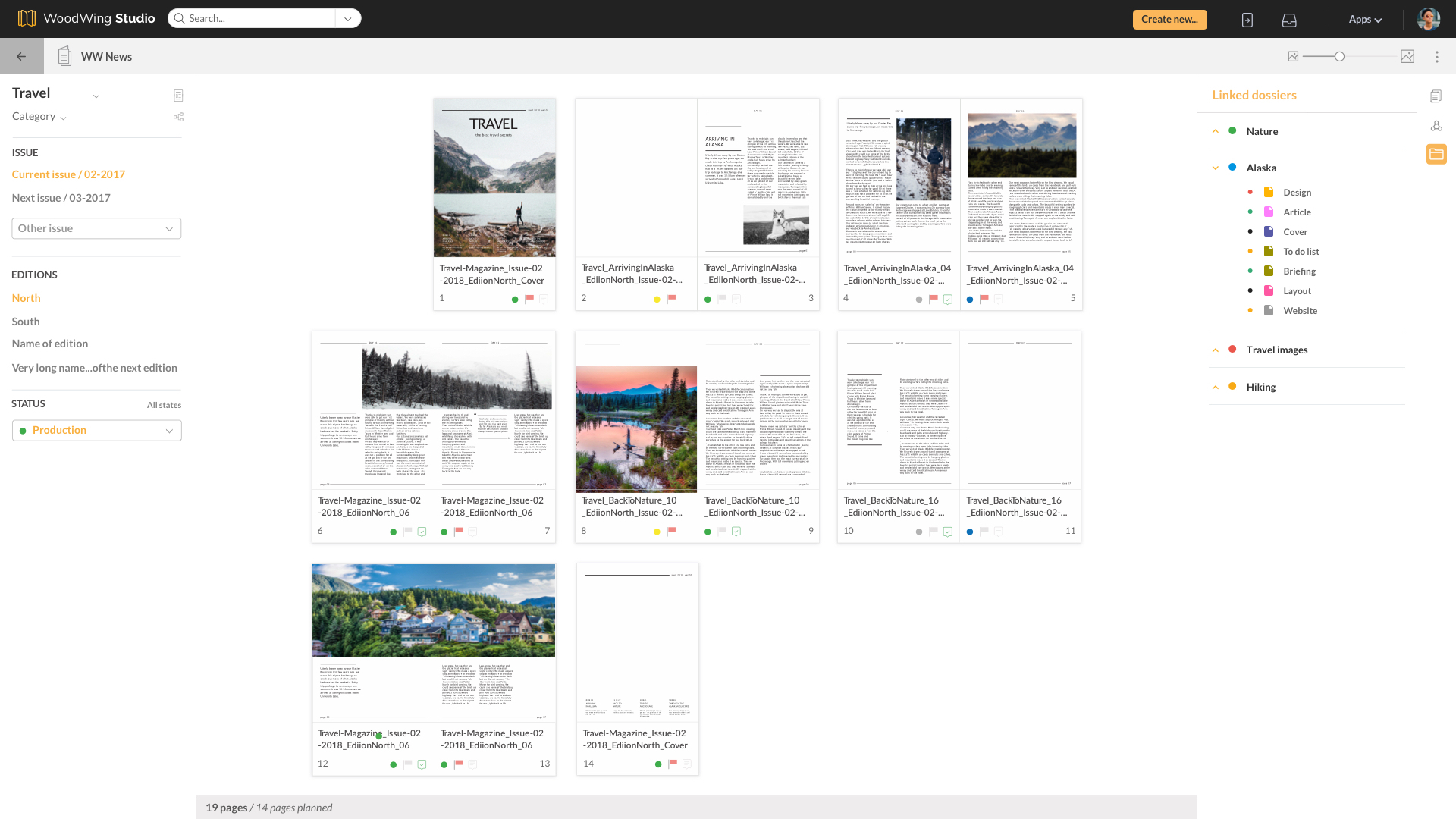This screenshot has height=819, width=1456.
Task: Click the large thumbnail size icon
Action: coord(1407,57)
